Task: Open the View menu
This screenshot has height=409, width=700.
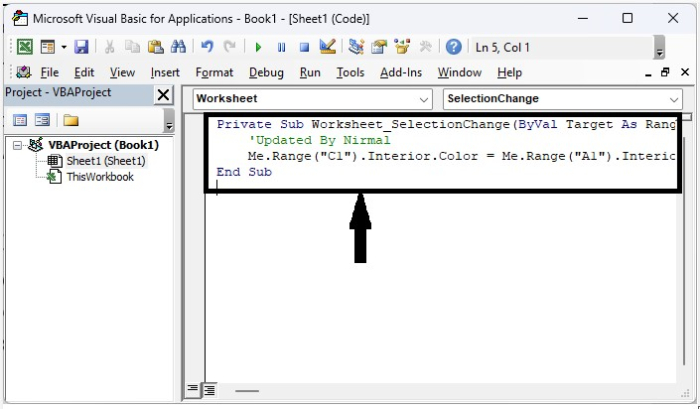Action: coord(122,73)
